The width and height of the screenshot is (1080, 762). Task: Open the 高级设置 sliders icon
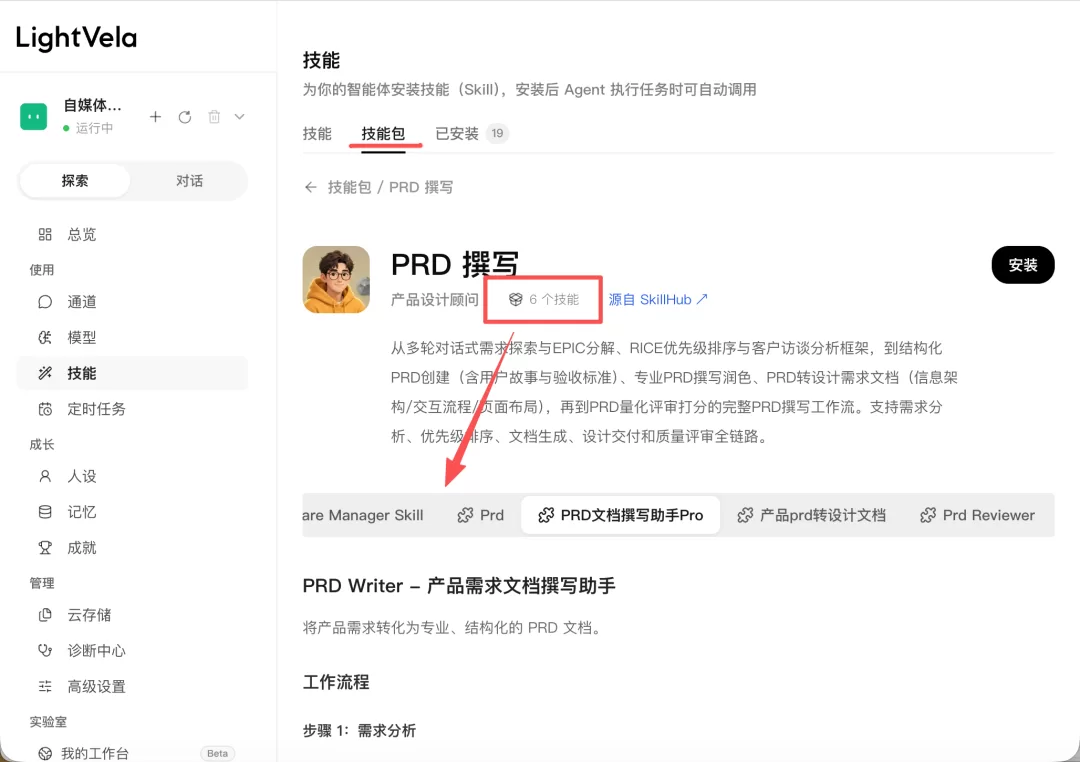click(45, 686)
